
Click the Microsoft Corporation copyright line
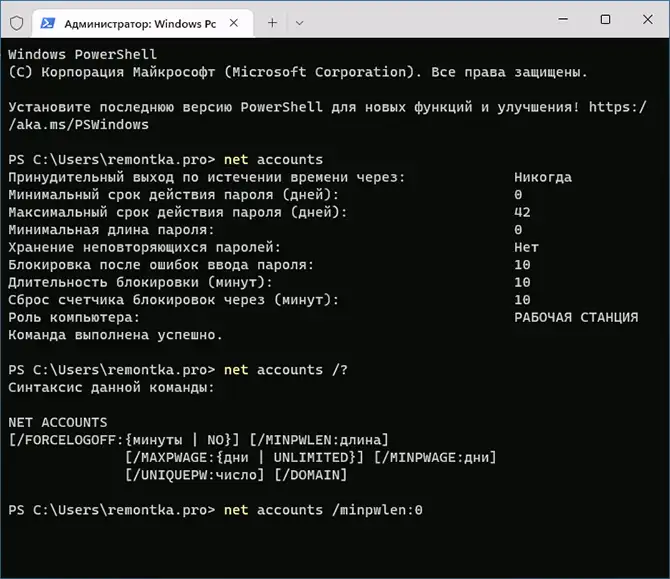coord(298,72)
